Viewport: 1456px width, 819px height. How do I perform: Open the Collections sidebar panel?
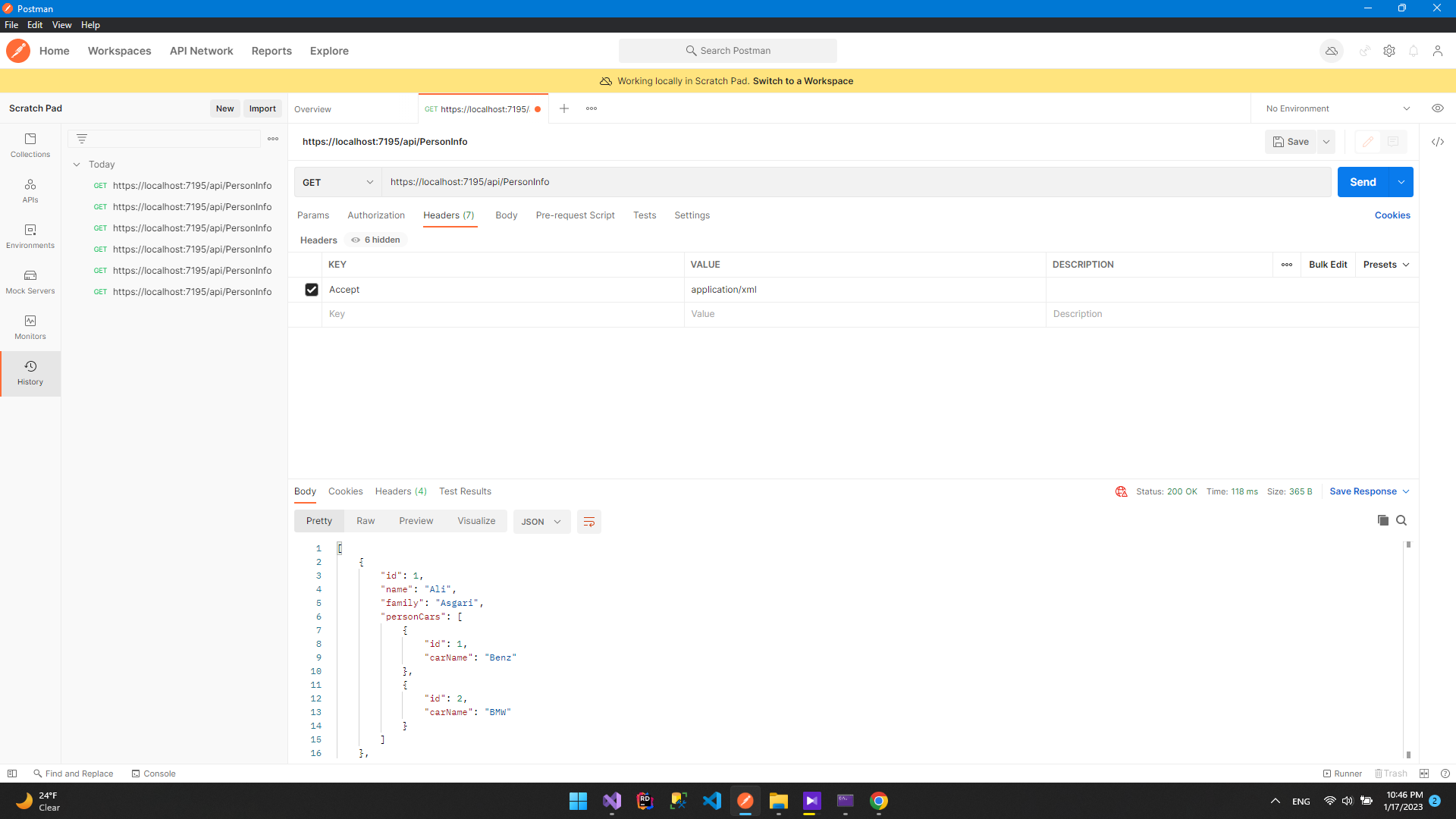pos(30,145)
